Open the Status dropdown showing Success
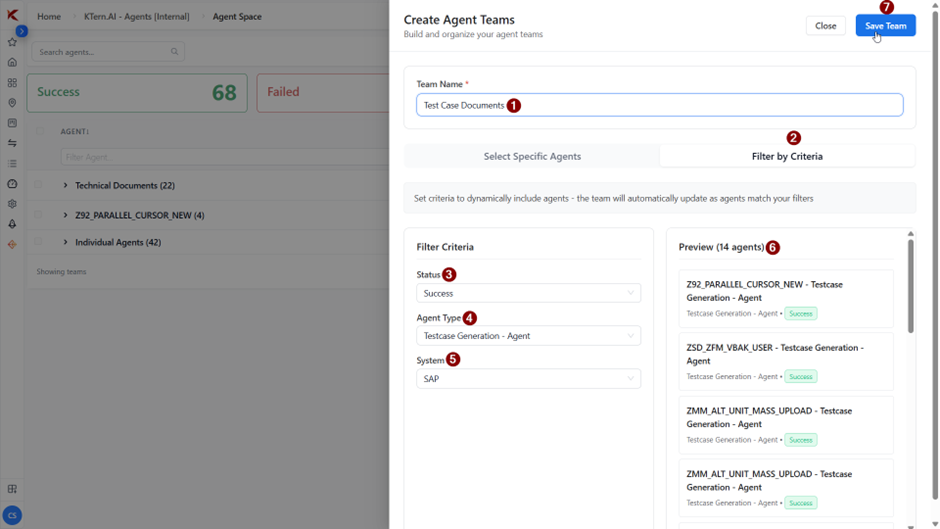 [528, 293]
